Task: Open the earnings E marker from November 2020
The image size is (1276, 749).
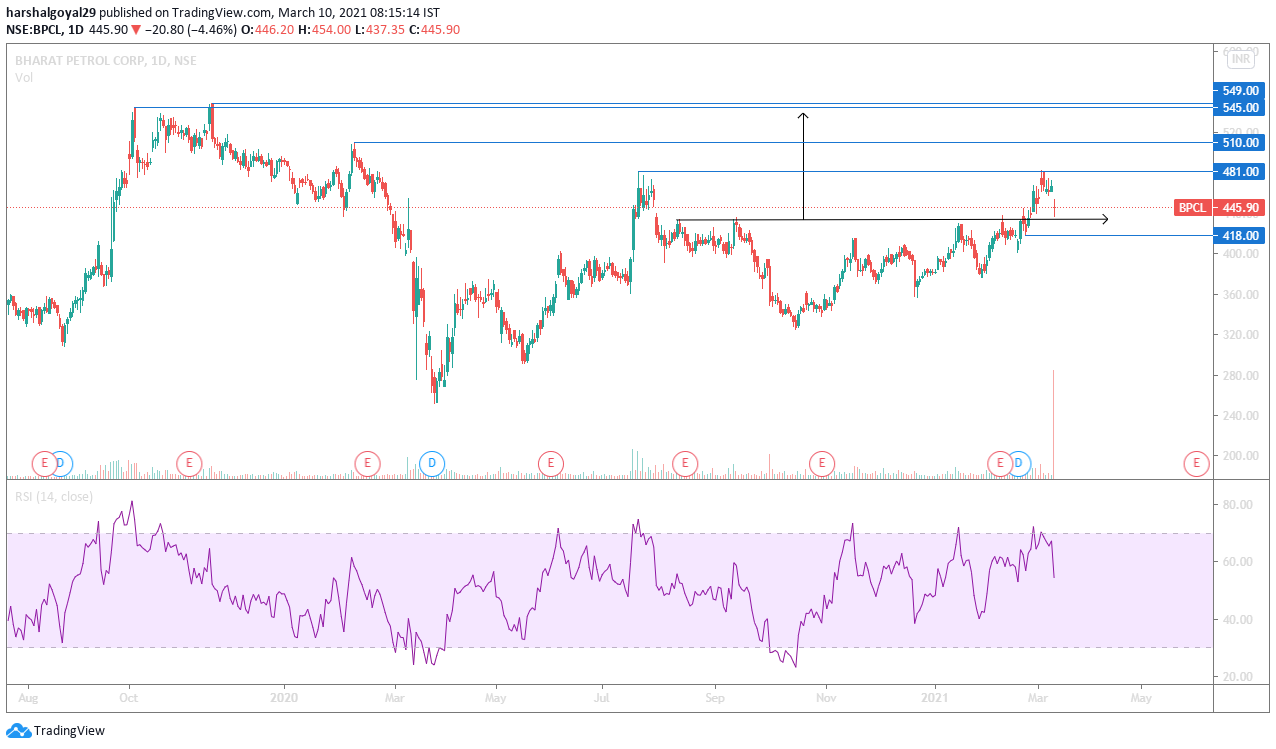Action: (821, 463)
